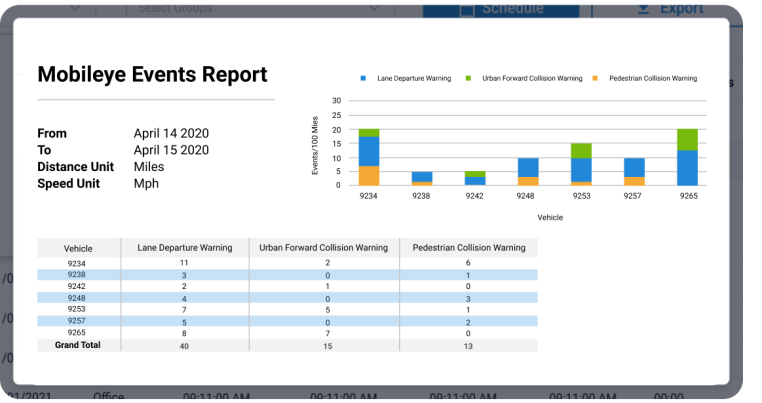The image size is (762, 403).
Task: Click the Urban Forward Collision count 7 for 9265
Action: [328, 333]
